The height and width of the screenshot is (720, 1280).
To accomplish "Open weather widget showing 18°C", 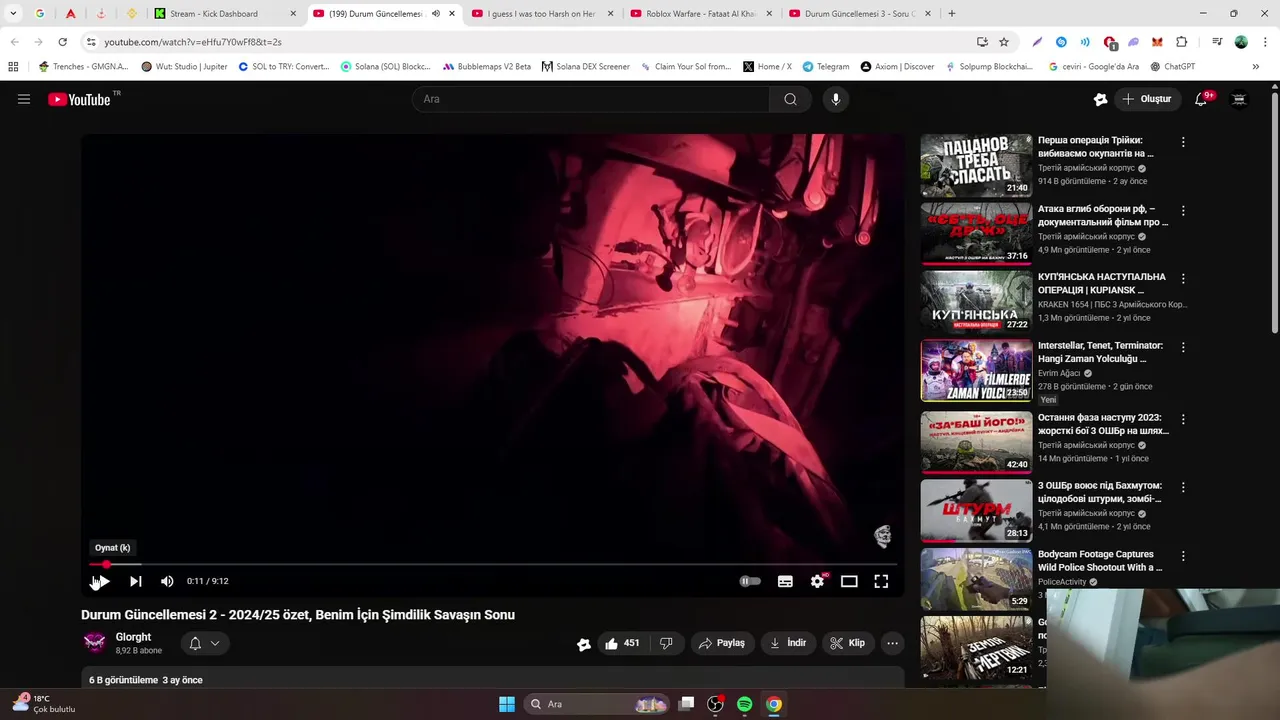I will click(x=45, y=704).
